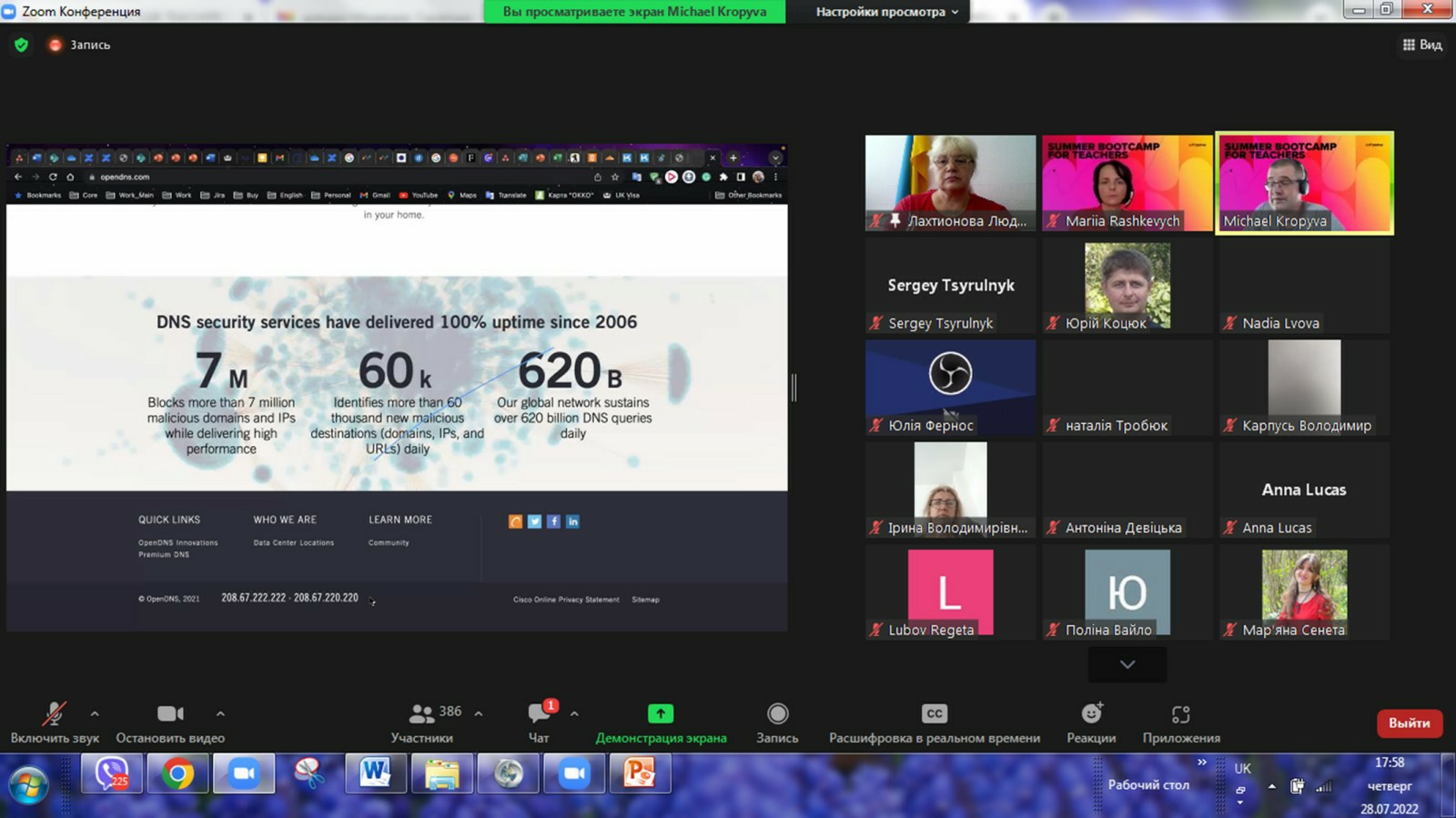The width and height of the screenshot is (1456, 818).
Task: Stop video with the camera button
Action: 170,714
